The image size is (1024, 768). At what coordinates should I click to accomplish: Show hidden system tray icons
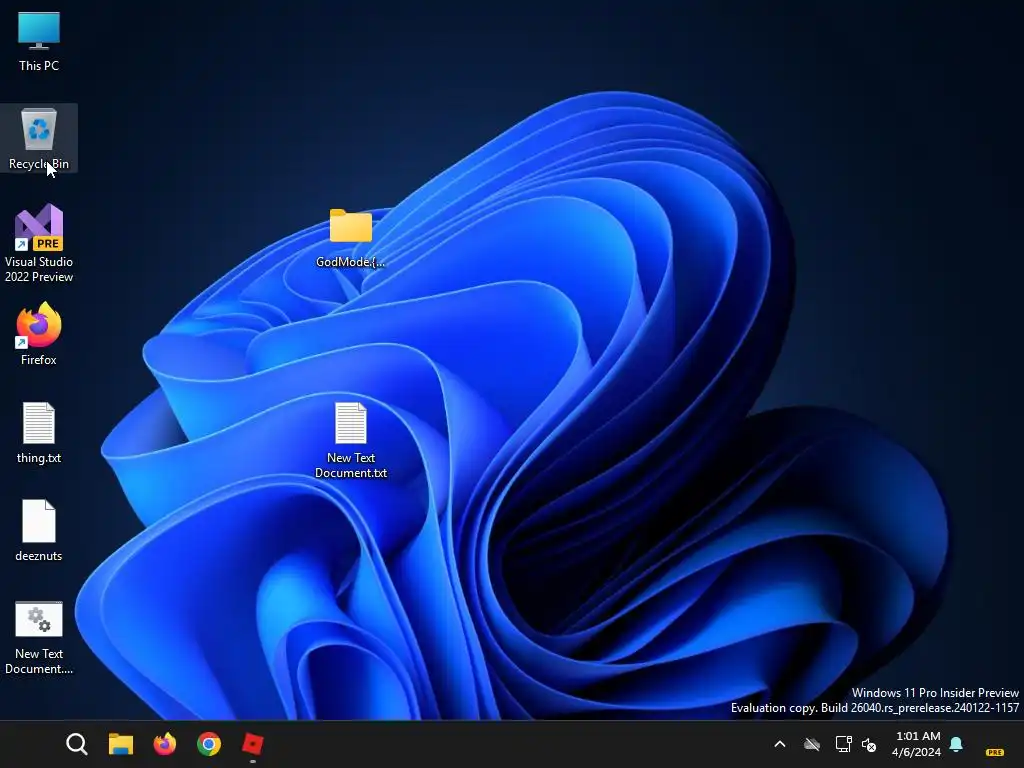click(780, 744)
